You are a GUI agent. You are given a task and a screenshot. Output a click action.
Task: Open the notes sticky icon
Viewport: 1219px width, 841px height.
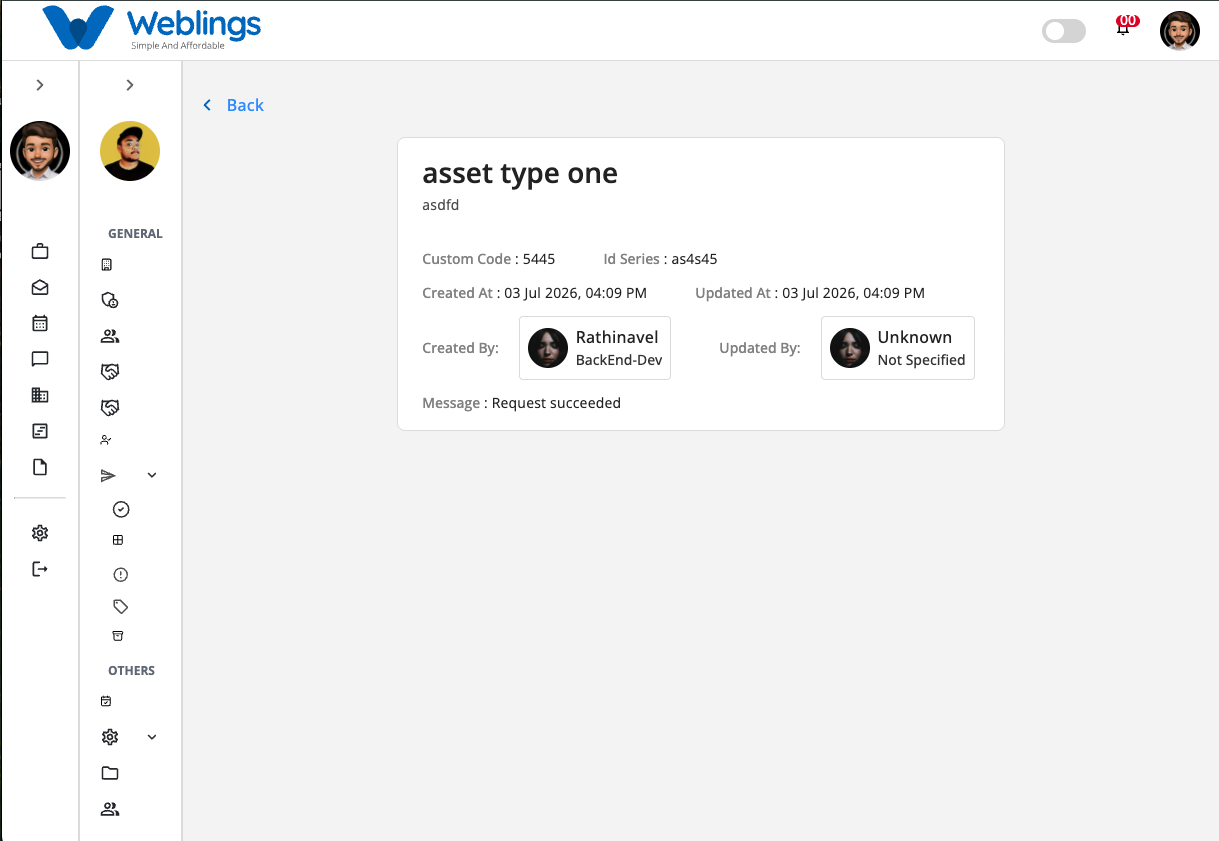[40, 431]
